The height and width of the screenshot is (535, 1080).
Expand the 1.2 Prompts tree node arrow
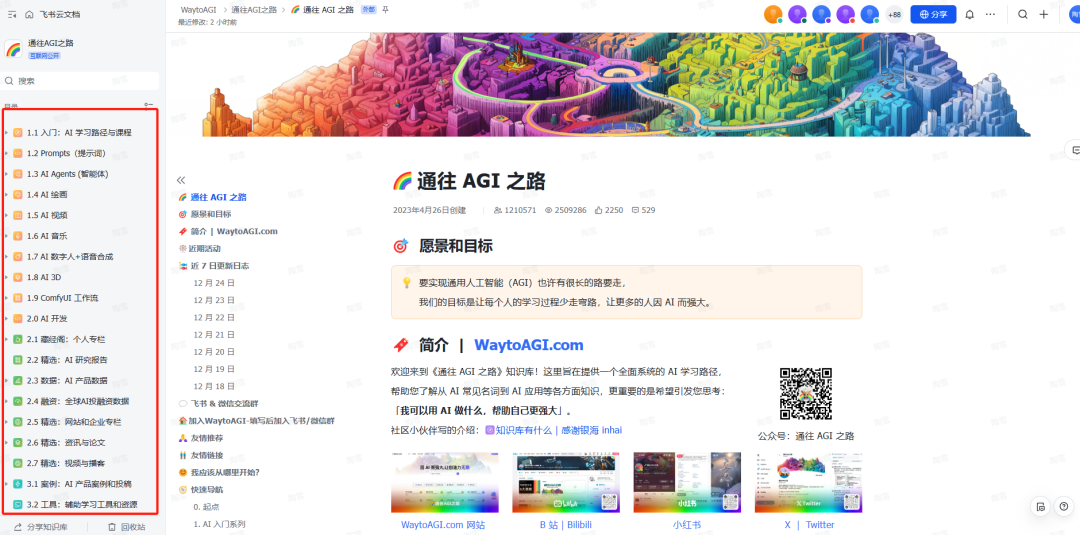[7, 153]
